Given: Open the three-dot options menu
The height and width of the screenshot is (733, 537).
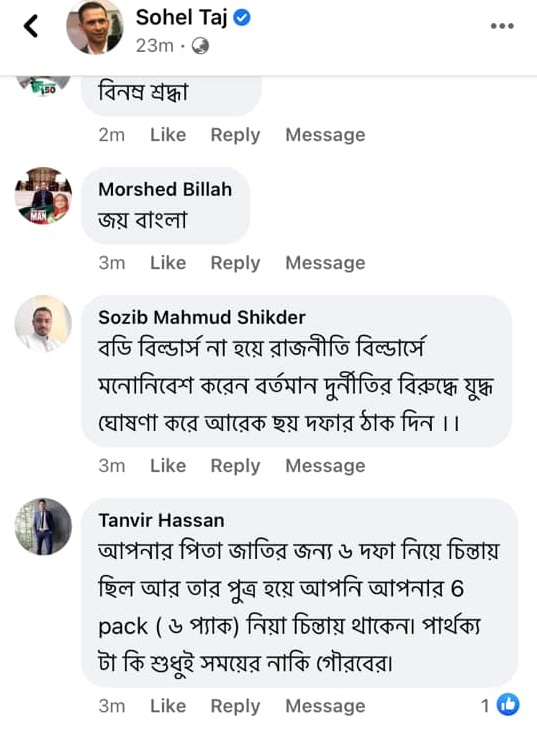Looking at the screenshot, I should [502, 26].
